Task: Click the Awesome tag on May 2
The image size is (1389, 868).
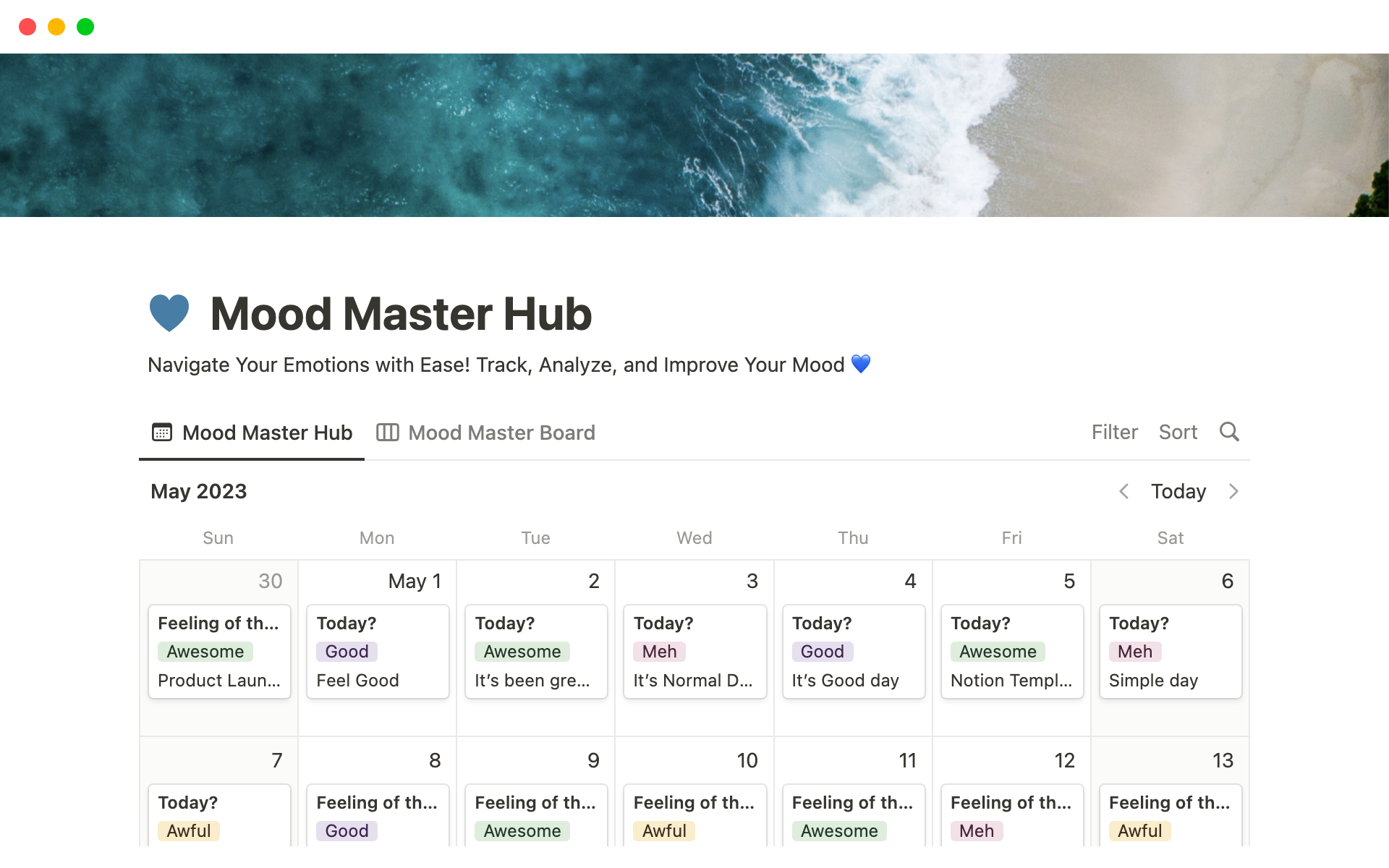Action: 522,652
